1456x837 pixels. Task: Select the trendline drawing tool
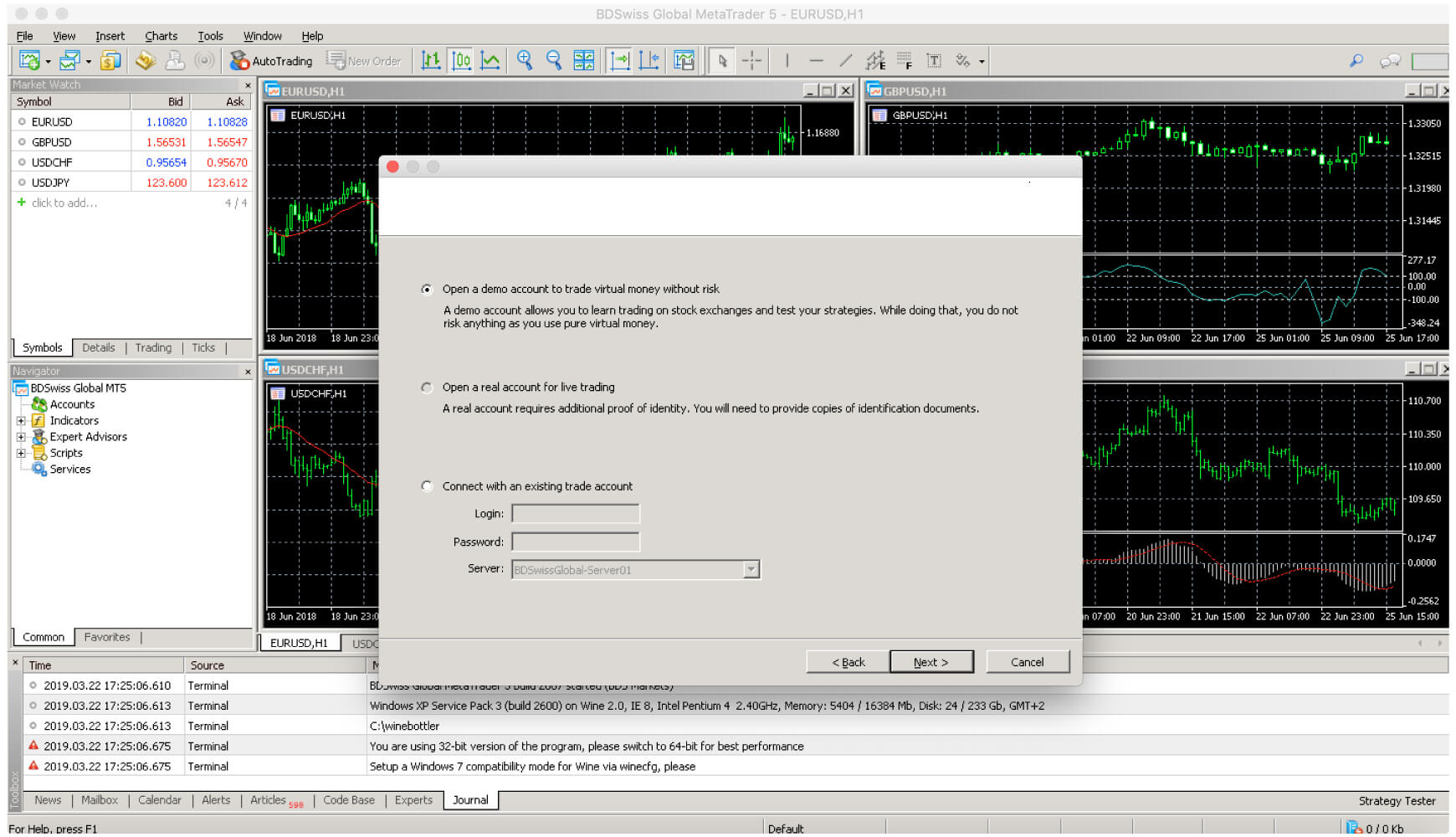pyautogui.click(x=846, y=60)
